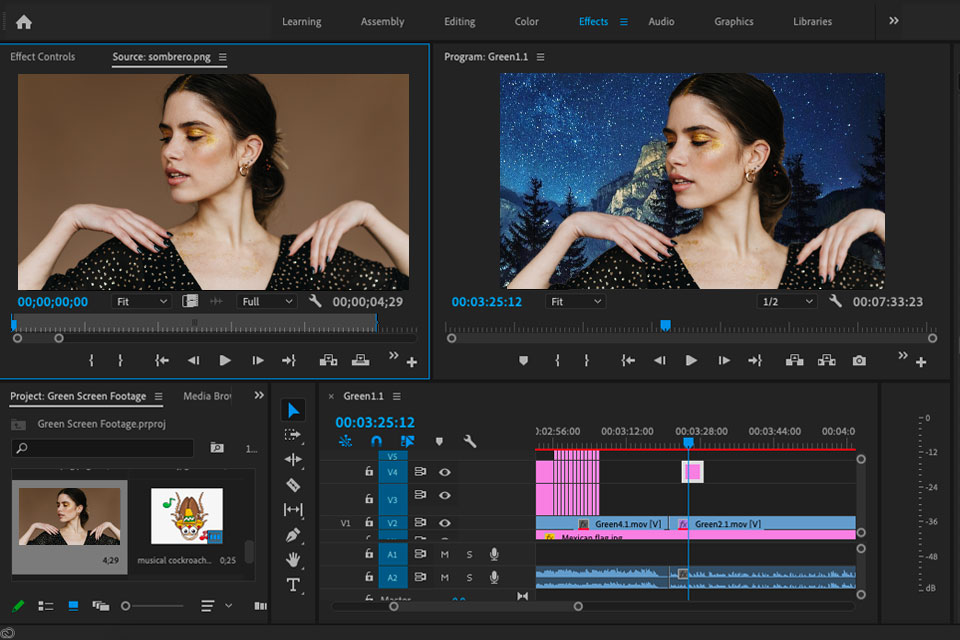Solo audio track A2
This screenshot has height=640, width=960.
(x=469, y=578)
